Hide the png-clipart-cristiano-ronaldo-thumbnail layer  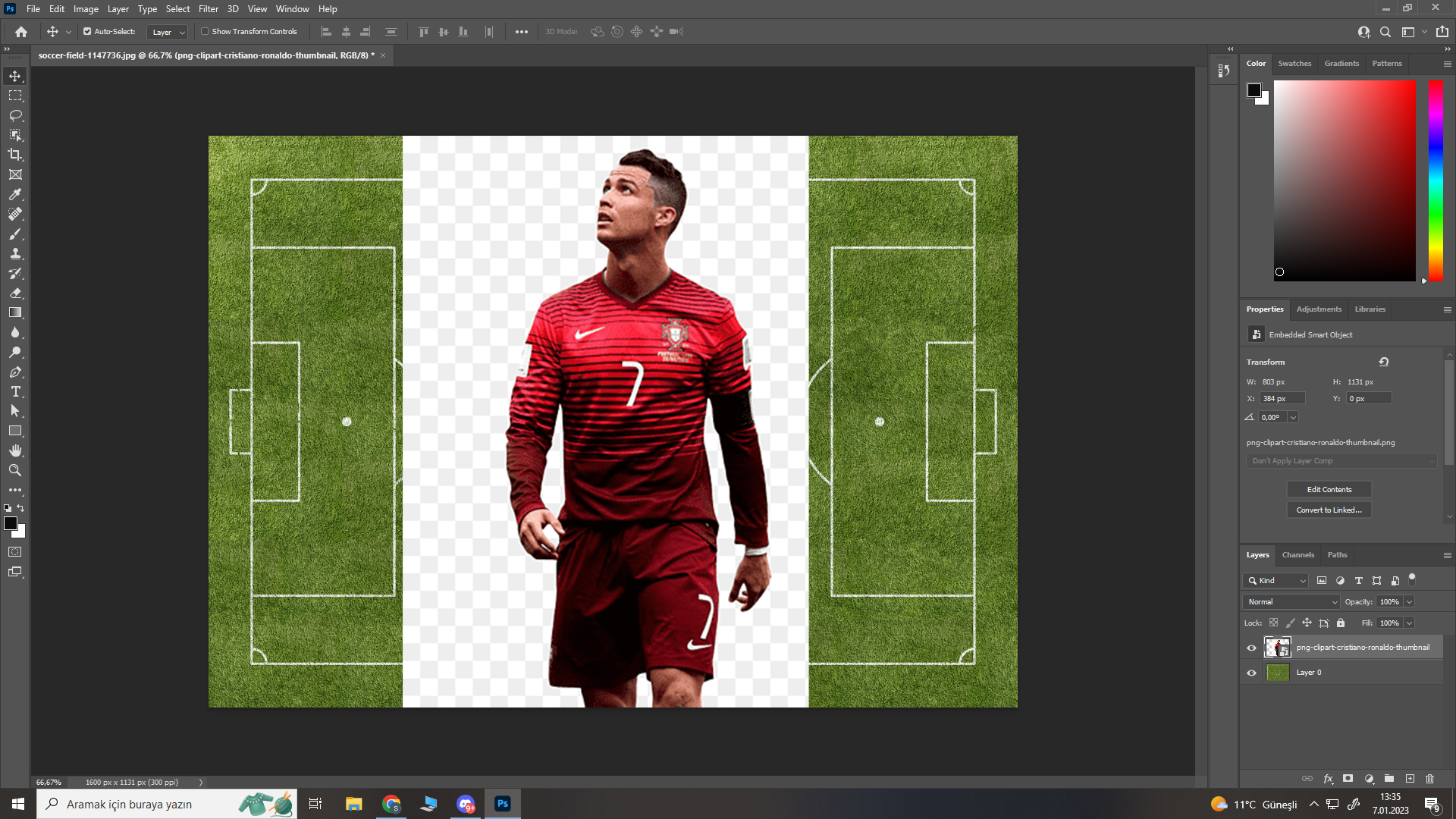point(1252,648)
